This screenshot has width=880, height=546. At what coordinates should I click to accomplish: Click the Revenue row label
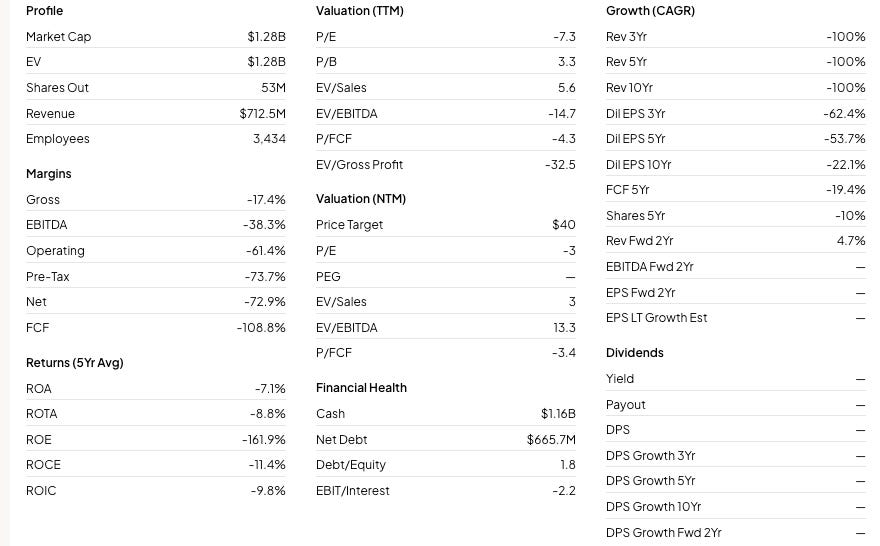[50, 113]
